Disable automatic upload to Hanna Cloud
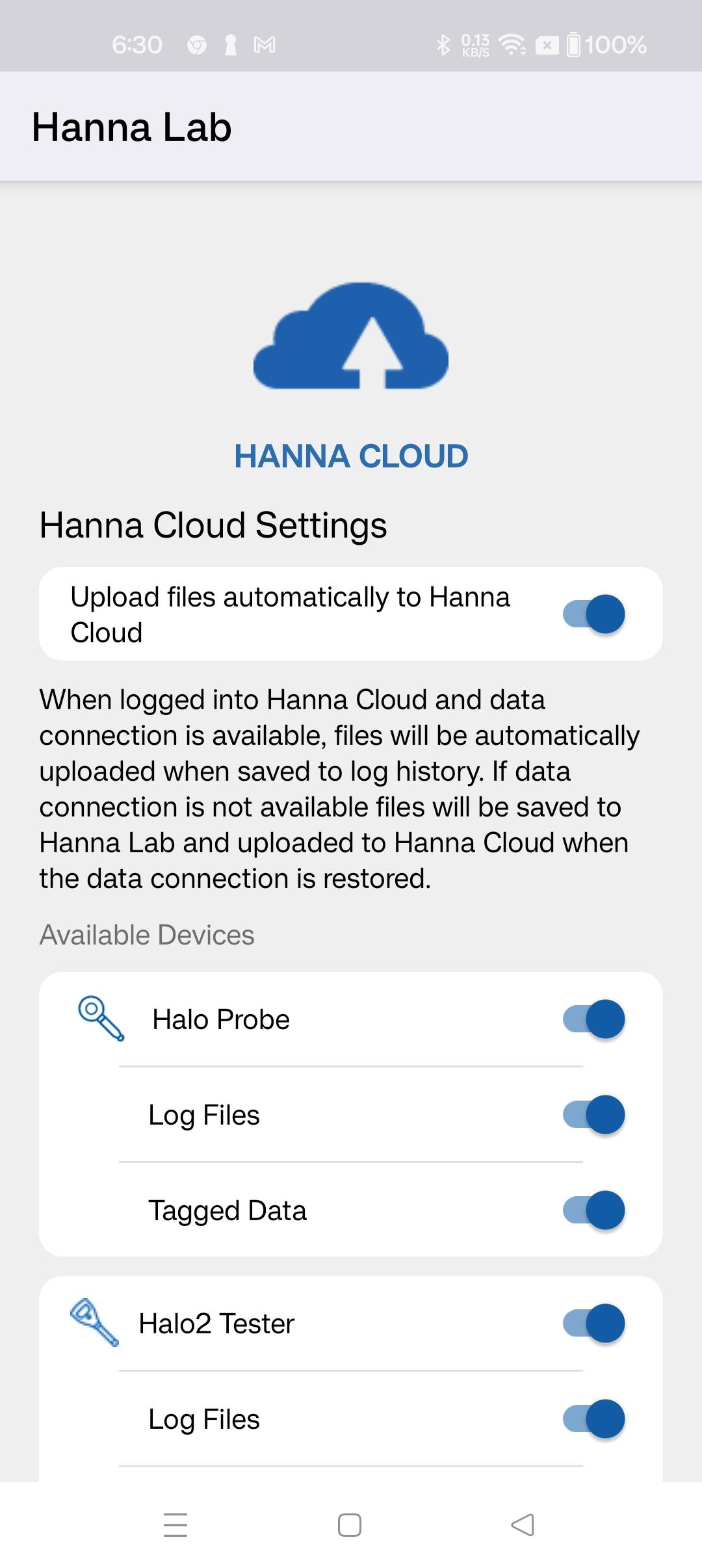 coord(593,614)
